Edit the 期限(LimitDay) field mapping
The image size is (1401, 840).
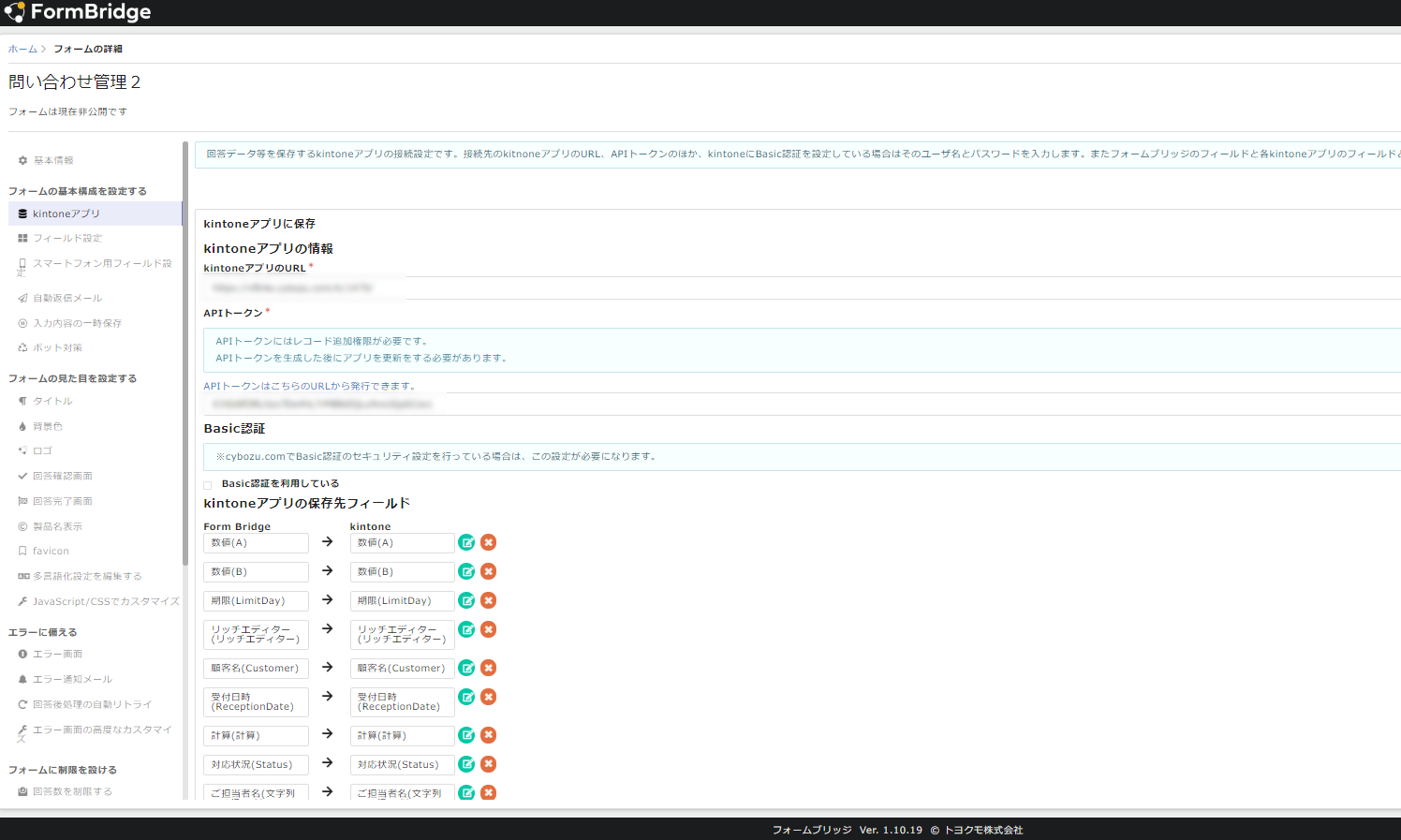pyautogui.click(x=466, y=600)
